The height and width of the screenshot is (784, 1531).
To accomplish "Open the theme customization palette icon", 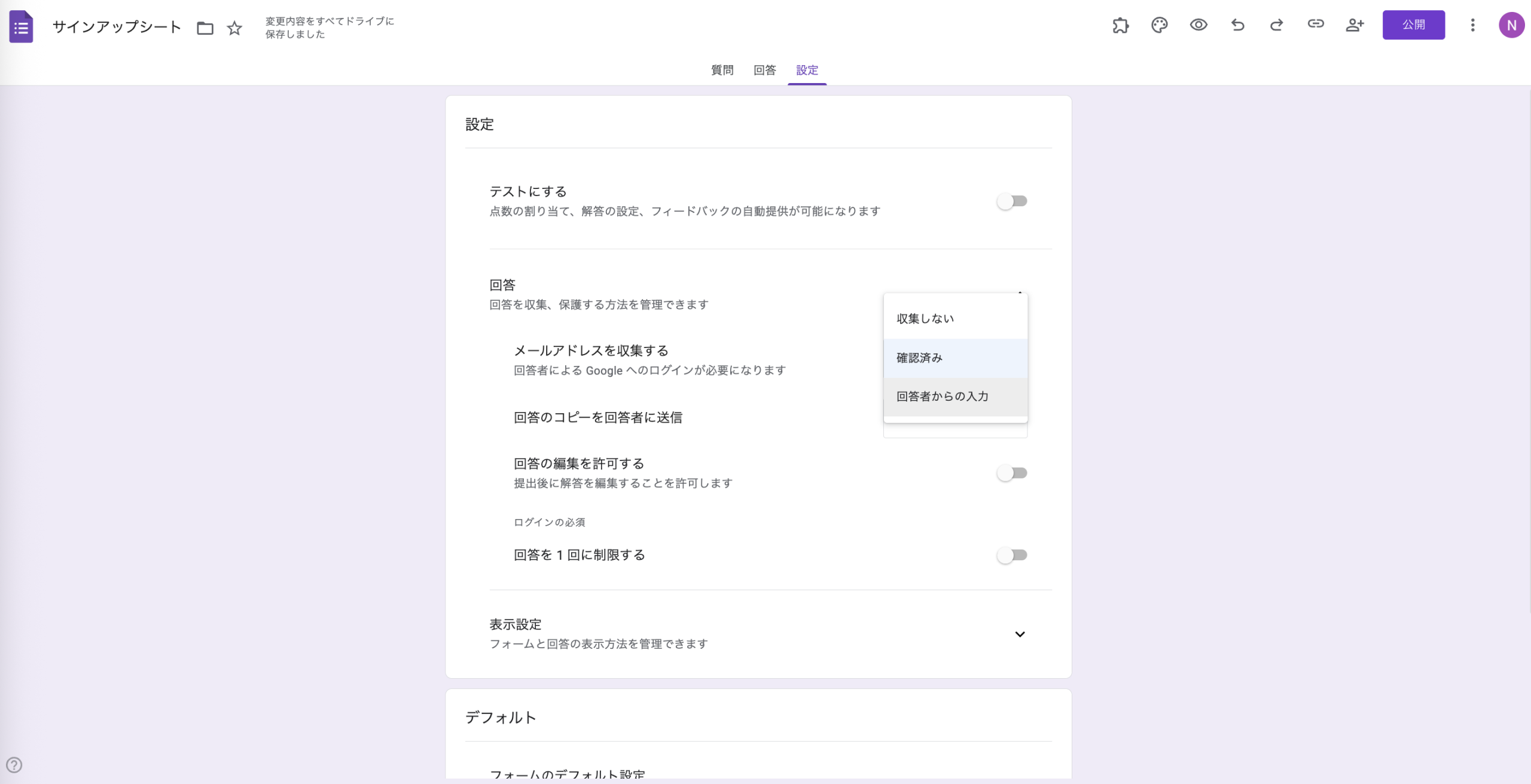I will point(1160,25).
